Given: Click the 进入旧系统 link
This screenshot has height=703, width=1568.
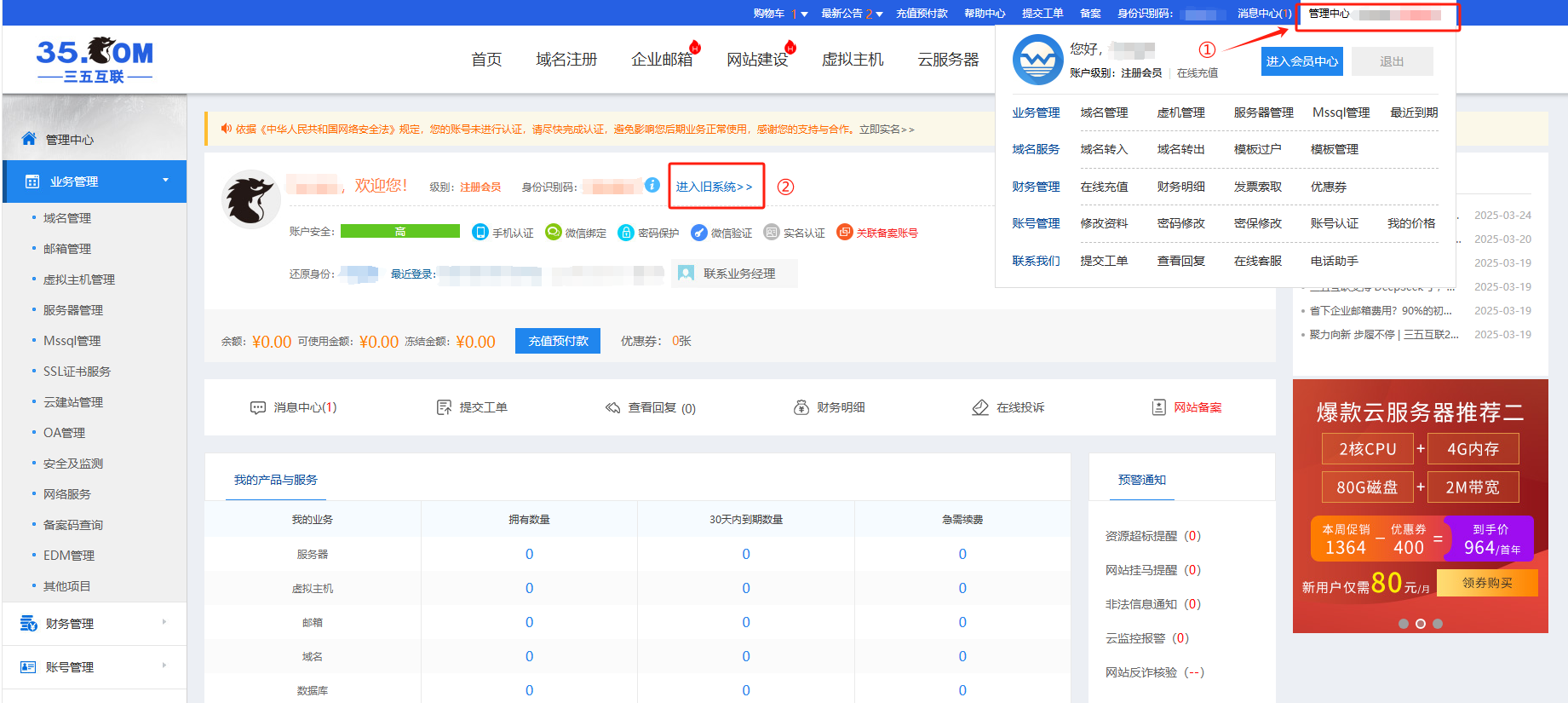Looking at the screenshot, I should click(x=715, y=187).
